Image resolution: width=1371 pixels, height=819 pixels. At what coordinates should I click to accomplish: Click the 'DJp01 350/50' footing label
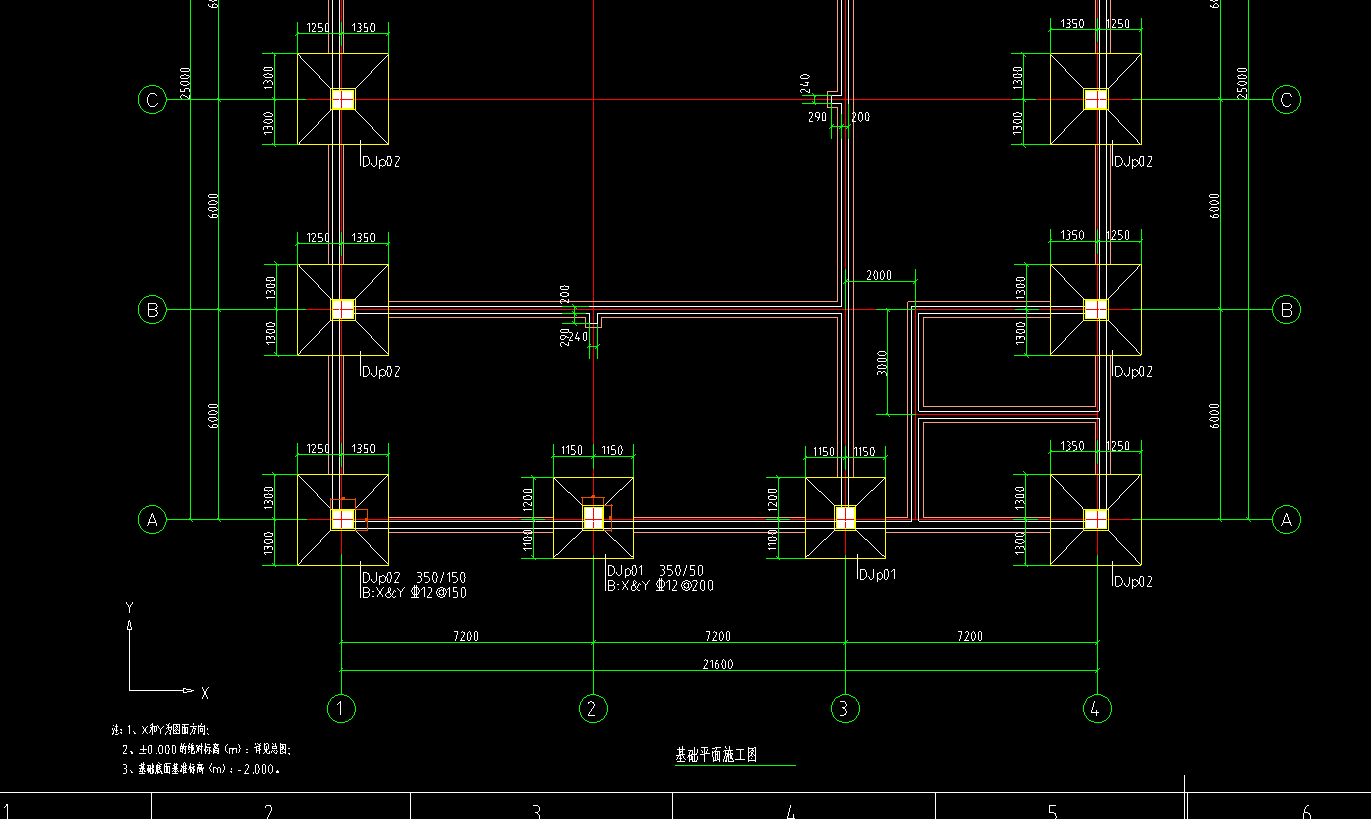point(655,571)
